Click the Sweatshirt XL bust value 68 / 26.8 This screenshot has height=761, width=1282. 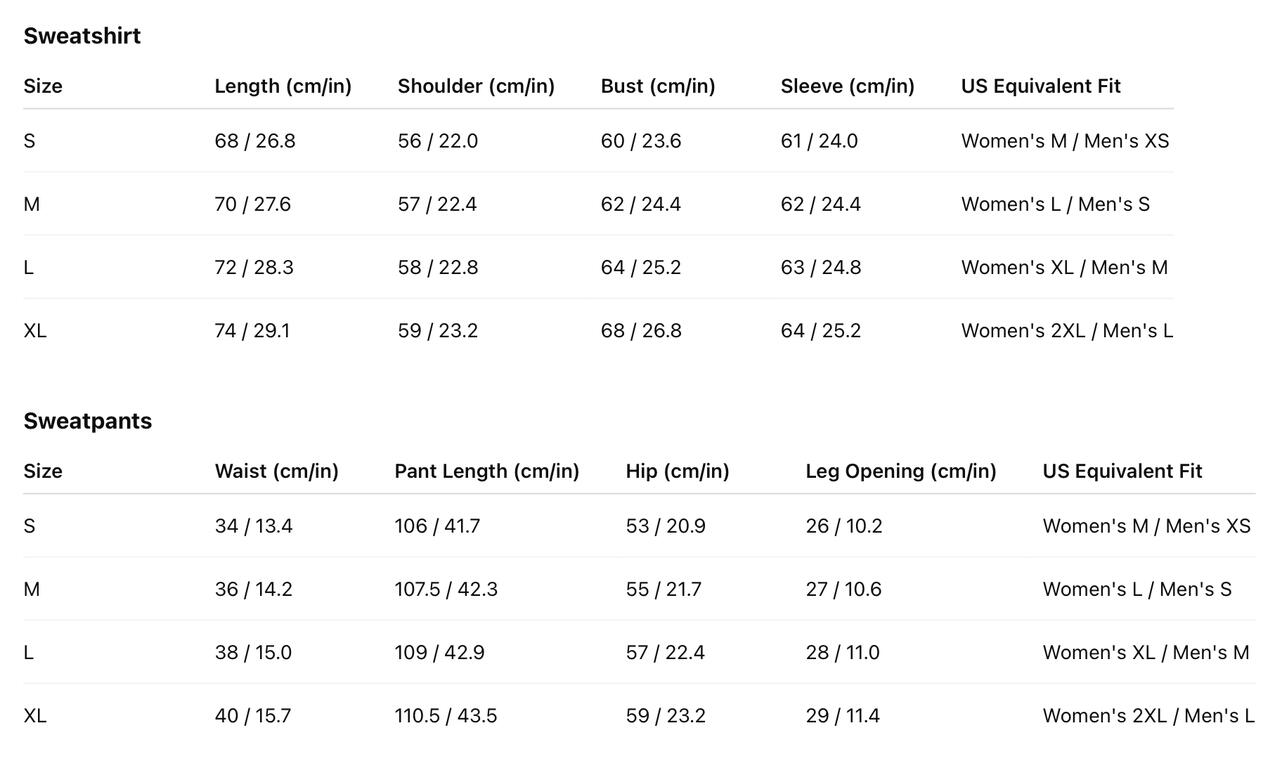tap(641, 331)
